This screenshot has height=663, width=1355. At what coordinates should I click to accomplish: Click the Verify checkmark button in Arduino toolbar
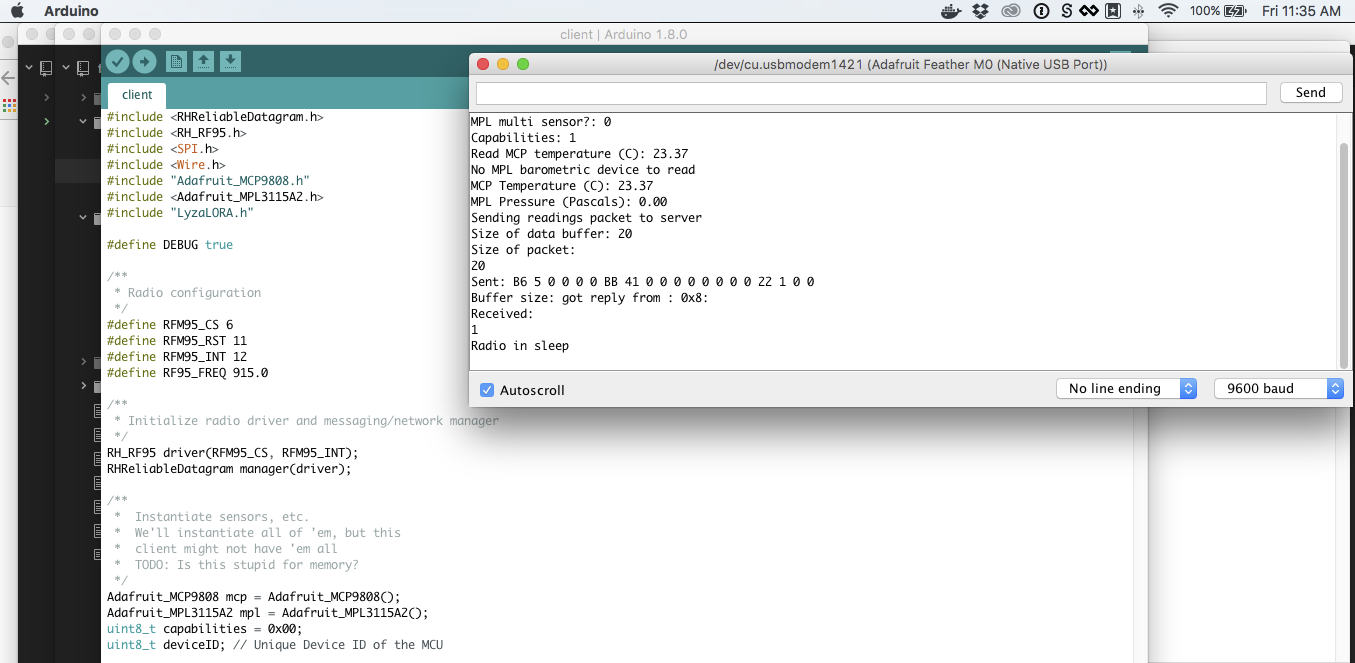118,62
